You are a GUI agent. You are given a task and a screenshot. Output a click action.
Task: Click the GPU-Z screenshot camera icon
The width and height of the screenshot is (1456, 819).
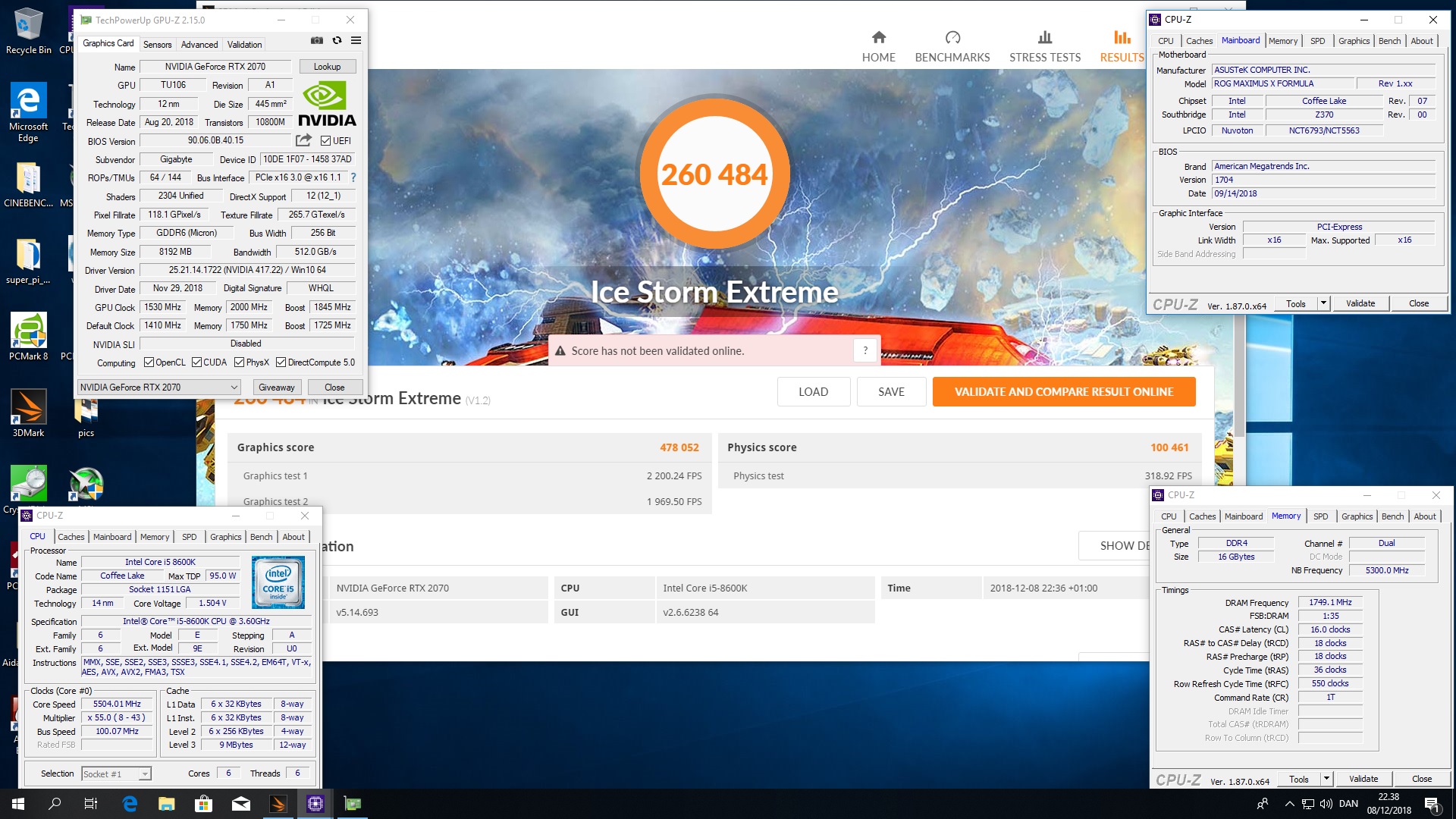pos(317,40)
